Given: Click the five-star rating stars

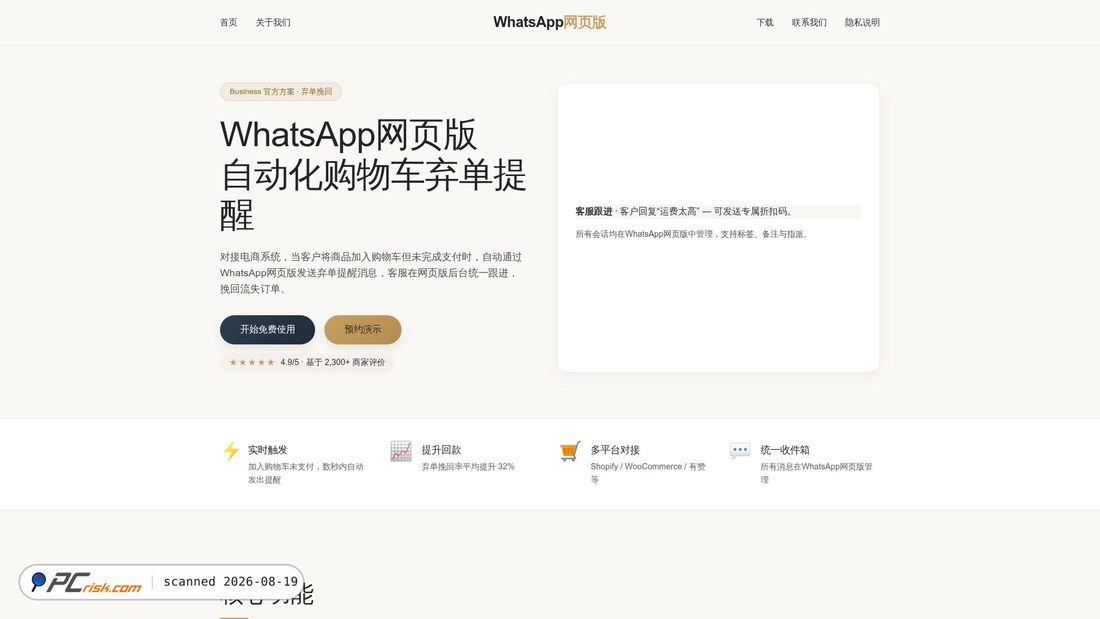Looking at the screenshot, I should (252, 362).
